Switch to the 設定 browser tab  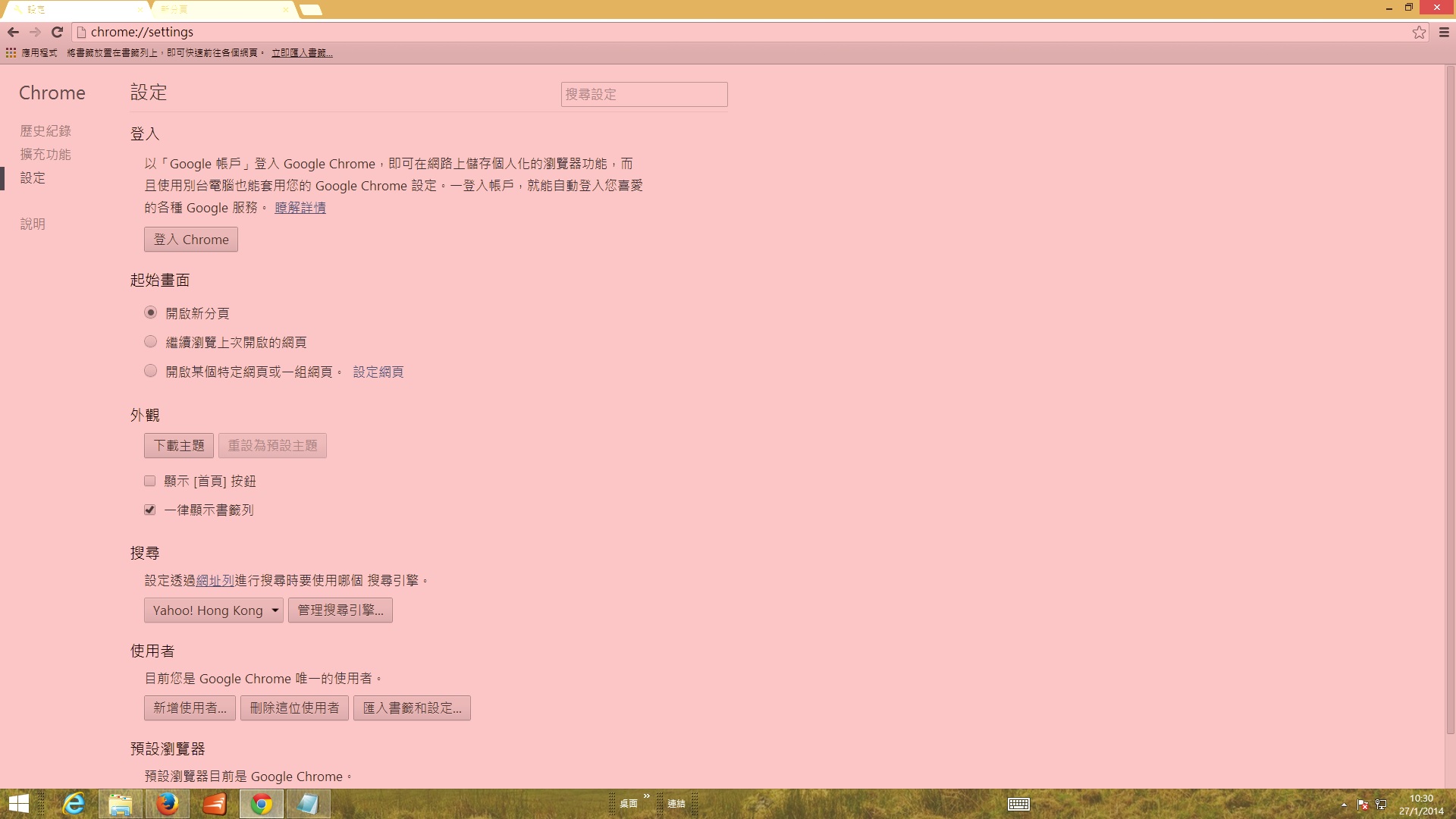[x=76, y=9]
